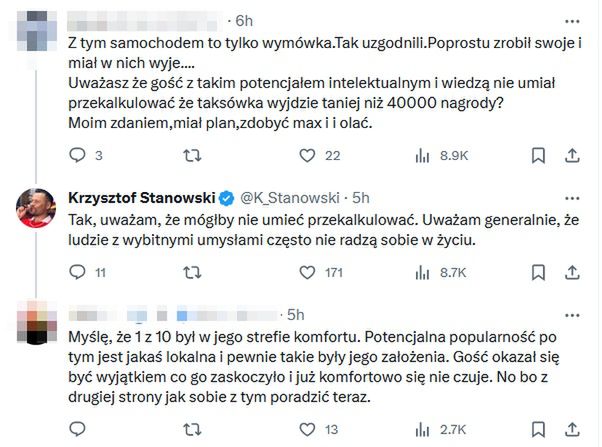Open more options on first tweet
Image resolution: width=602 pixels, height=447 pixels.
[x=573, y=20]
